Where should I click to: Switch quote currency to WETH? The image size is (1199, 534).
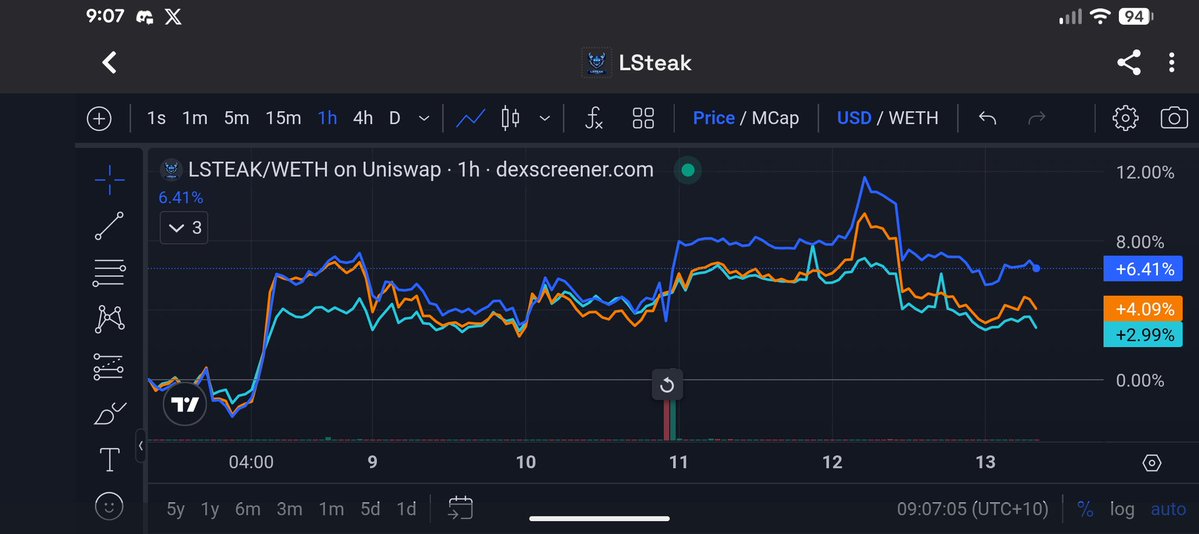(x=913, y=119)
